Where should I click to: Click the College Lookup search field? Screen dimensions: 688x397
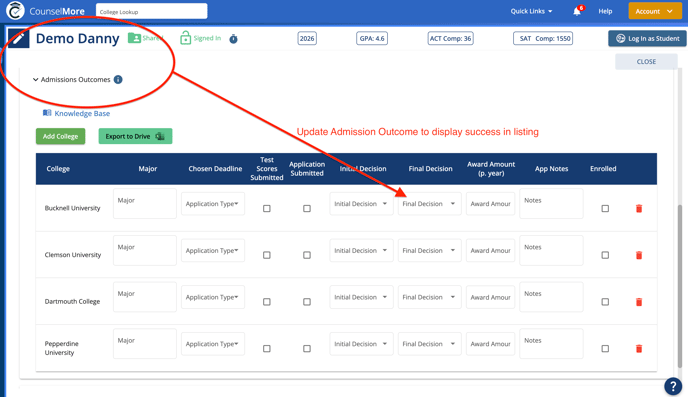coord(151,11)
